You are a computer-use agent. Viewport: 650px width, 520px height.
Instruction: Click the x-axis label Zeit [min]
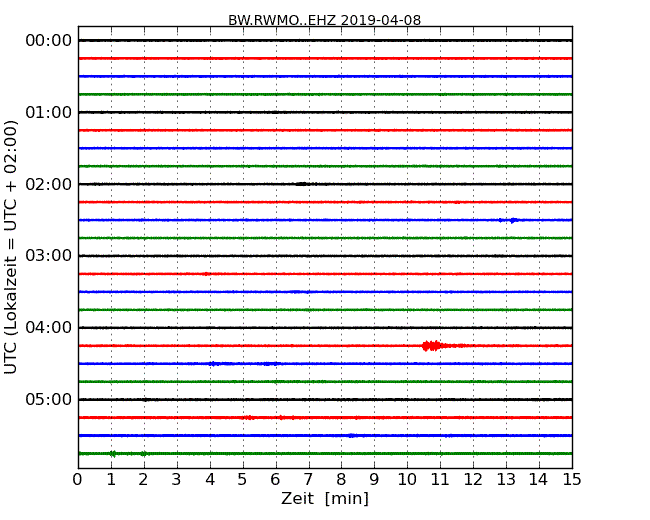coord(325,498)
